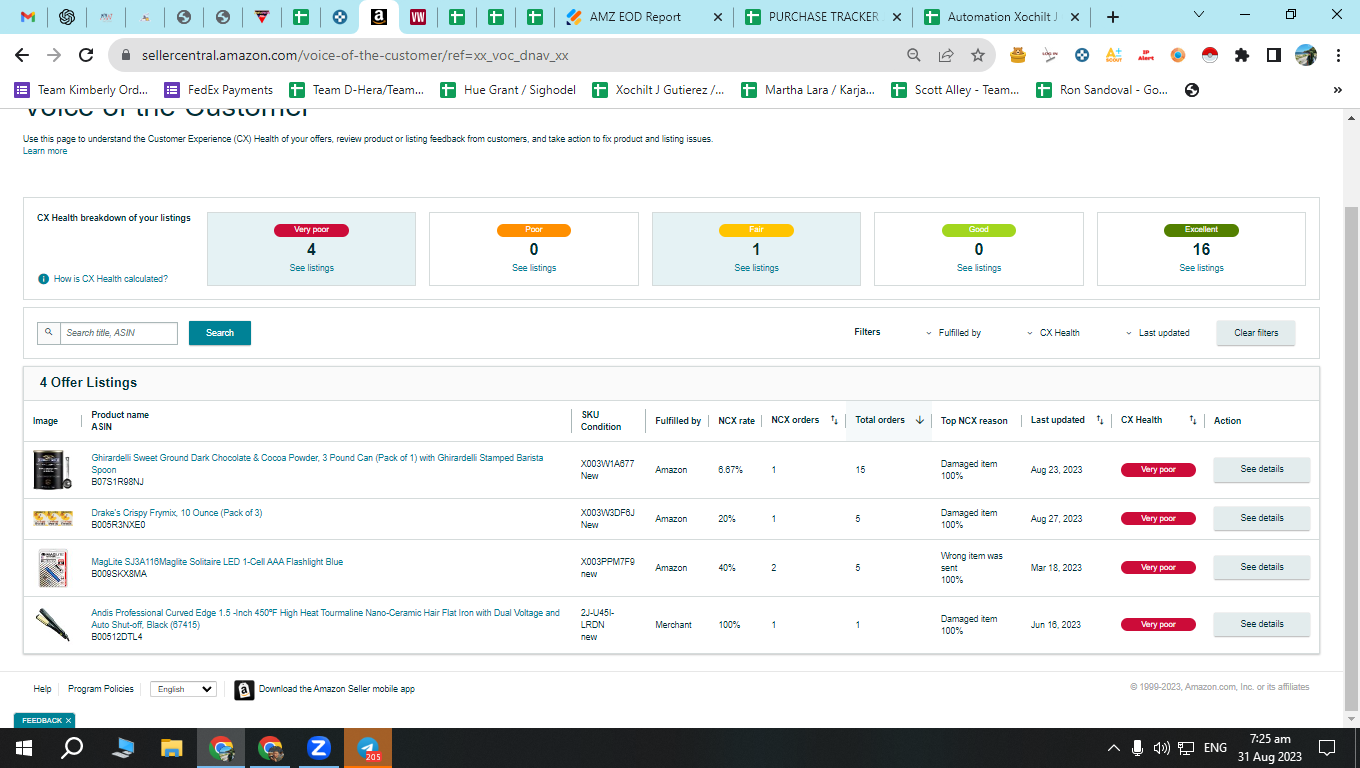Share this page from the address bar
This screenshot has height=768, width=1360.
[946, 55]
